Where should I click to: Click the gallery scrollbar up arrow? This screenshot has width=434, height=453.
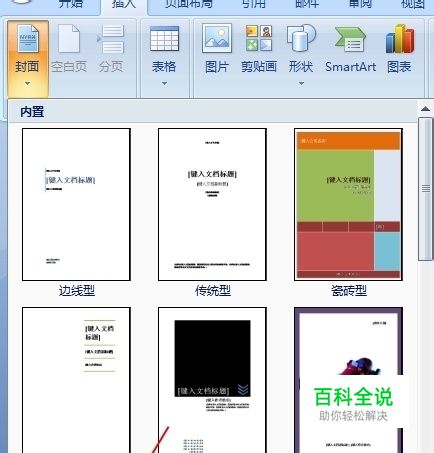coord(425,109)
